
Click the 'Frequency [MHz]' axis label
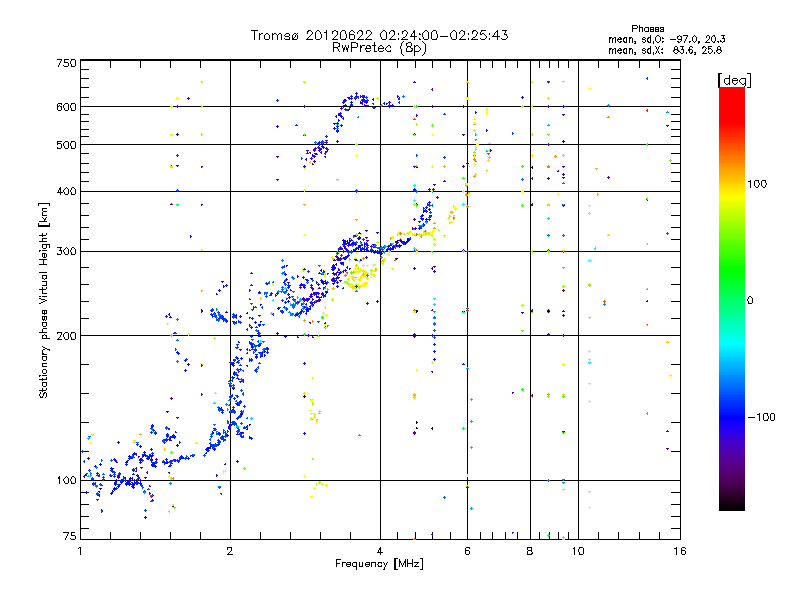[x=379, y=564]
